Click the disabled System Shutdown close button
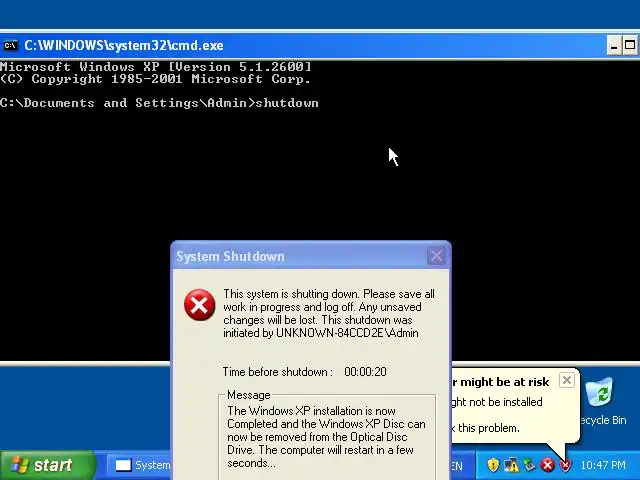Viewport: 640px width, 480px height. (436, 256)
